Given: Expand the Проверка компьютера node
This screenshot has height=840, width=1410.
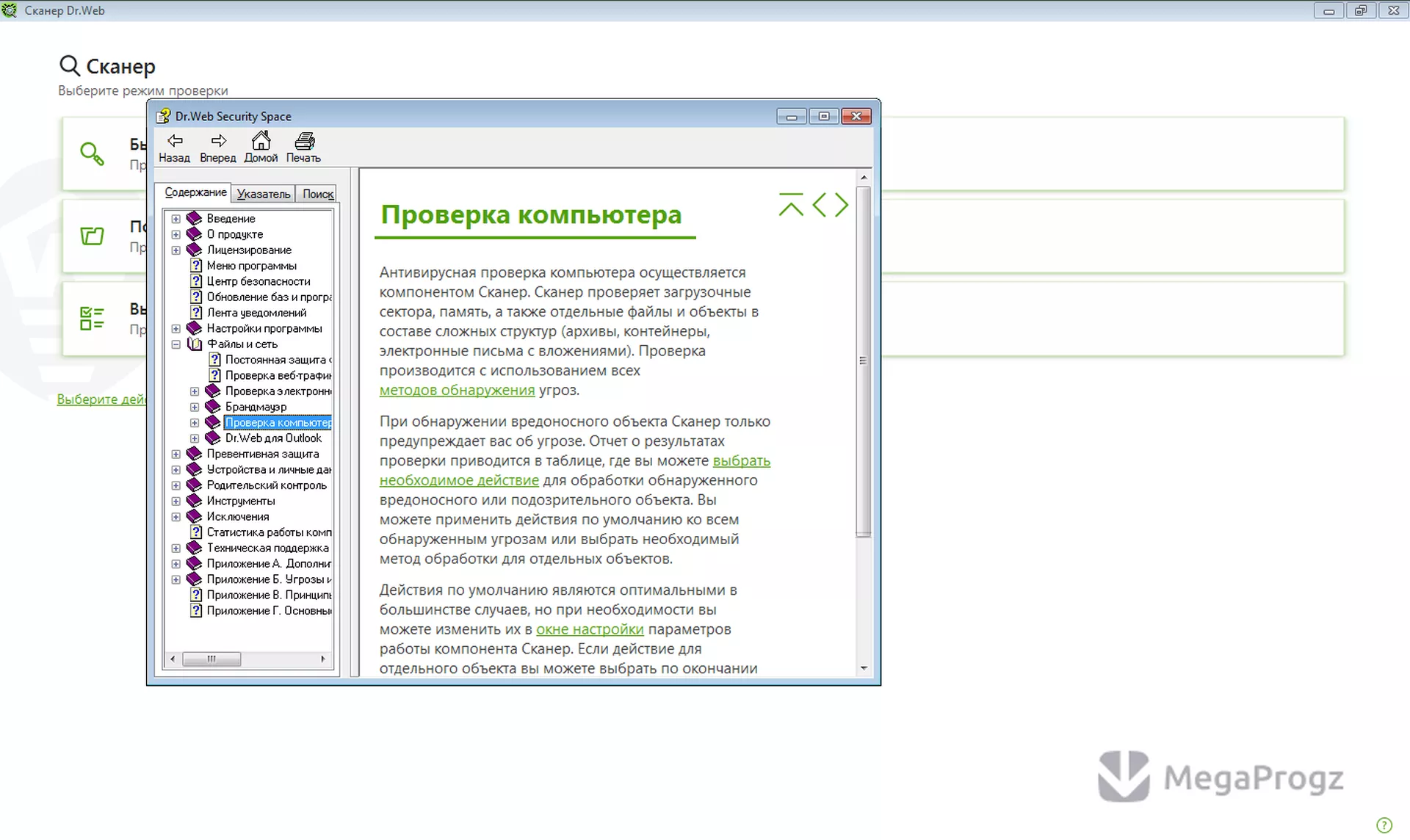Looking at the screenshot, I should 195,423.
